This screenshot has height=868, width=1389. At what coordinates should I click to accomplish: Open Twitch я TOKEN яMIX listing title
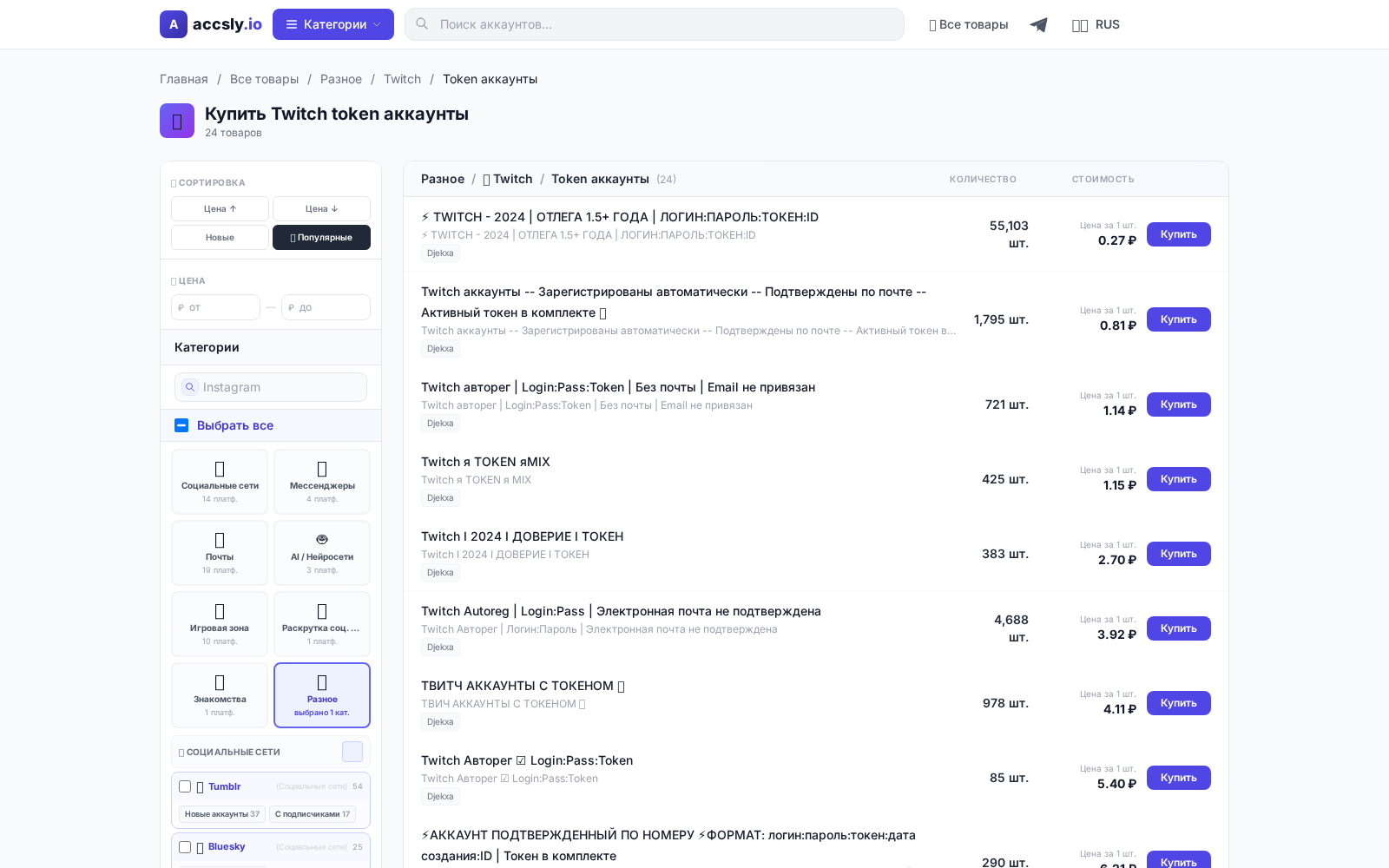point(485,462)
